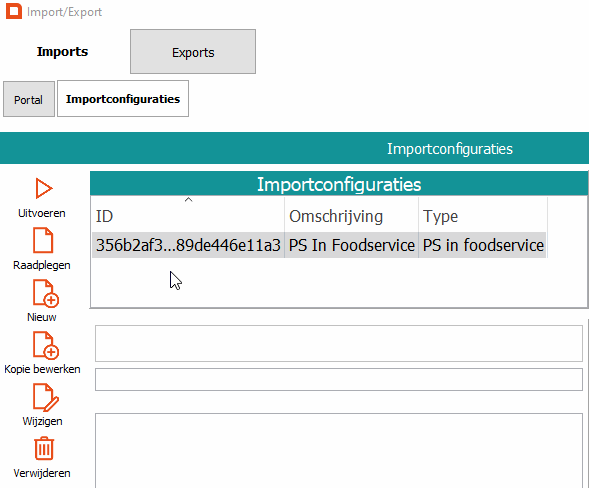The height and width of the screenshot is (488, 589).
Task: Click the PS In Foodservice description cell
Action: (352, 245)
